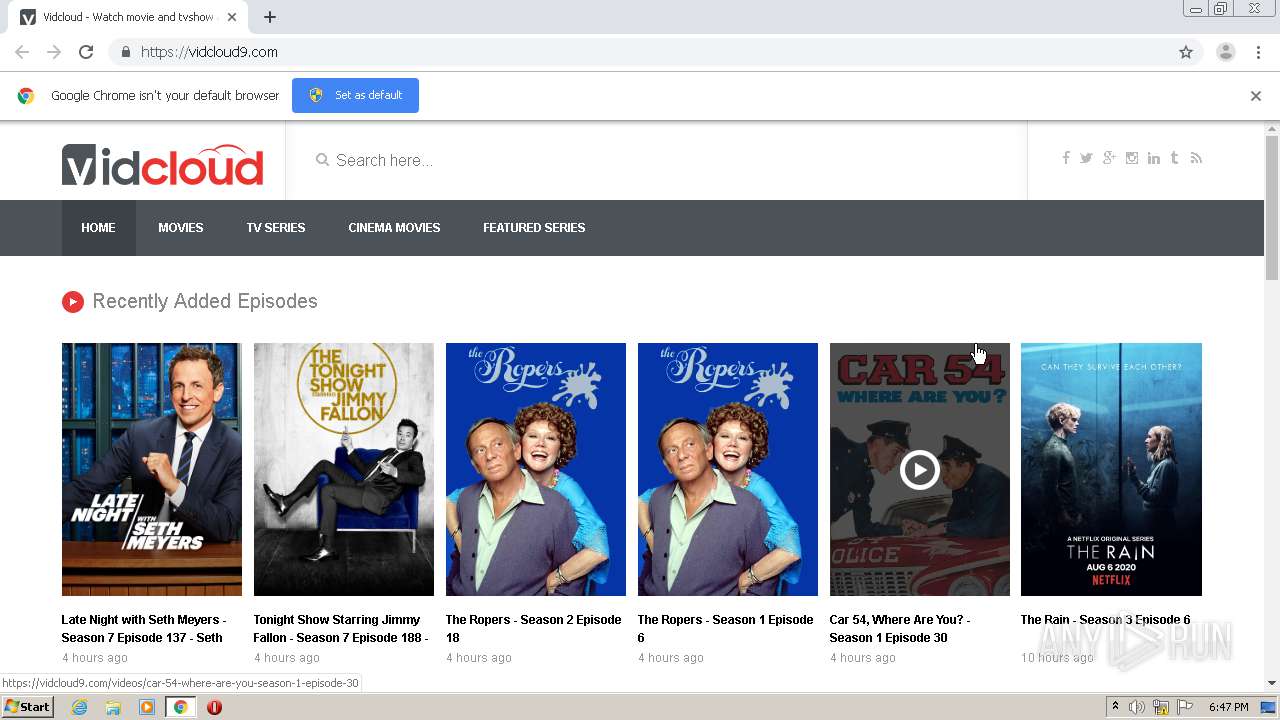Open the LinkedIn social icon
The height and width of the screenshot is (720, 1280).
coord(1154,158)
